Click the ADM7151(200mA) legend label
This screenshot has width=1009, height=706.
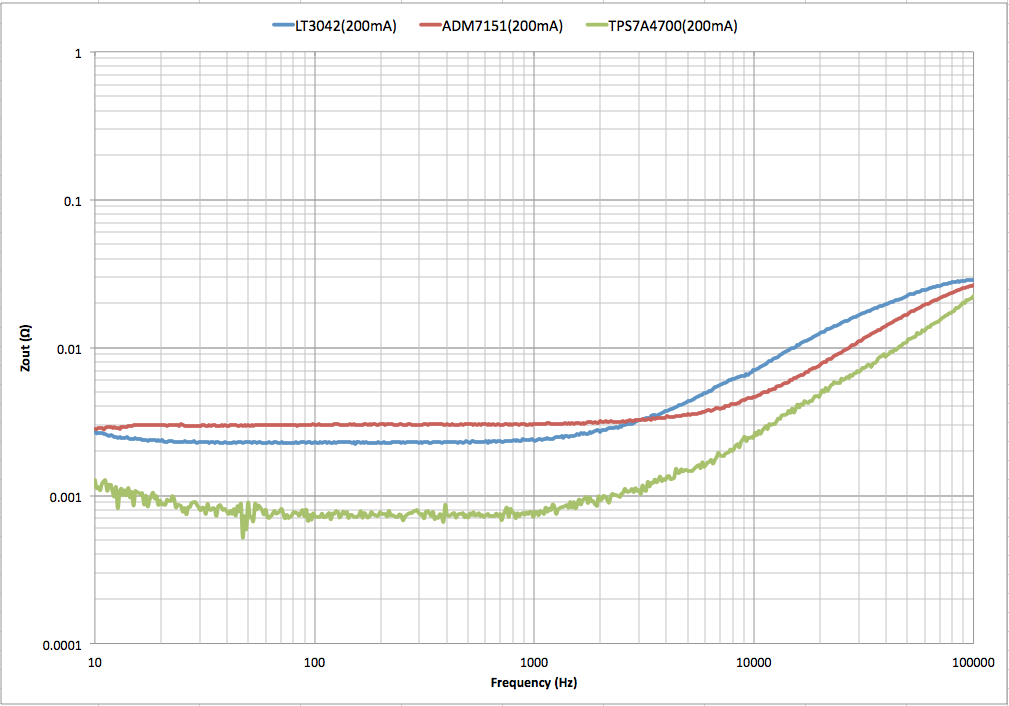(x=502, y=26)
